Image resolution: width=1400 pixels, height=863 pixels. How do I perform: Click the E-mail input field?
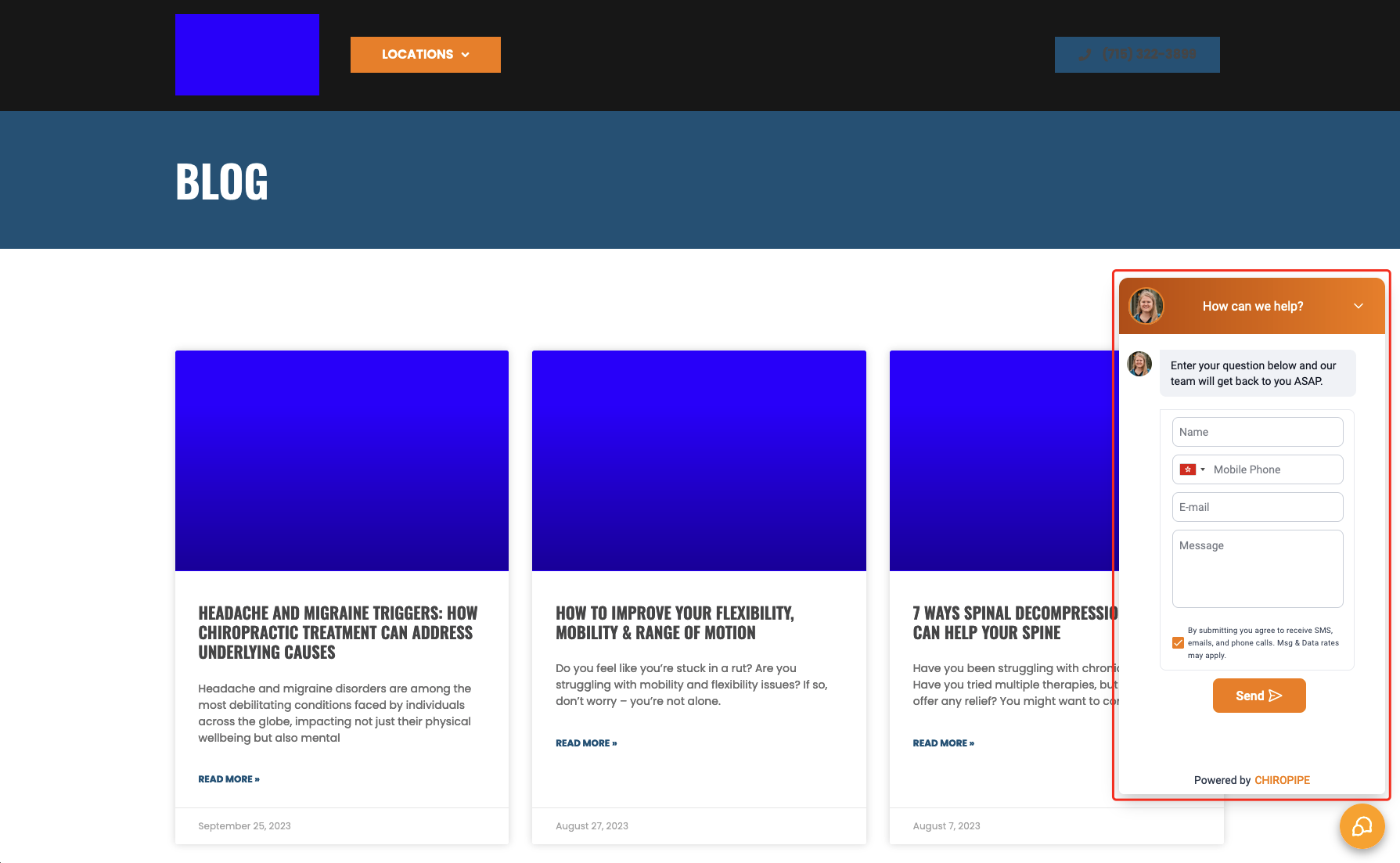click(1257, 507)
